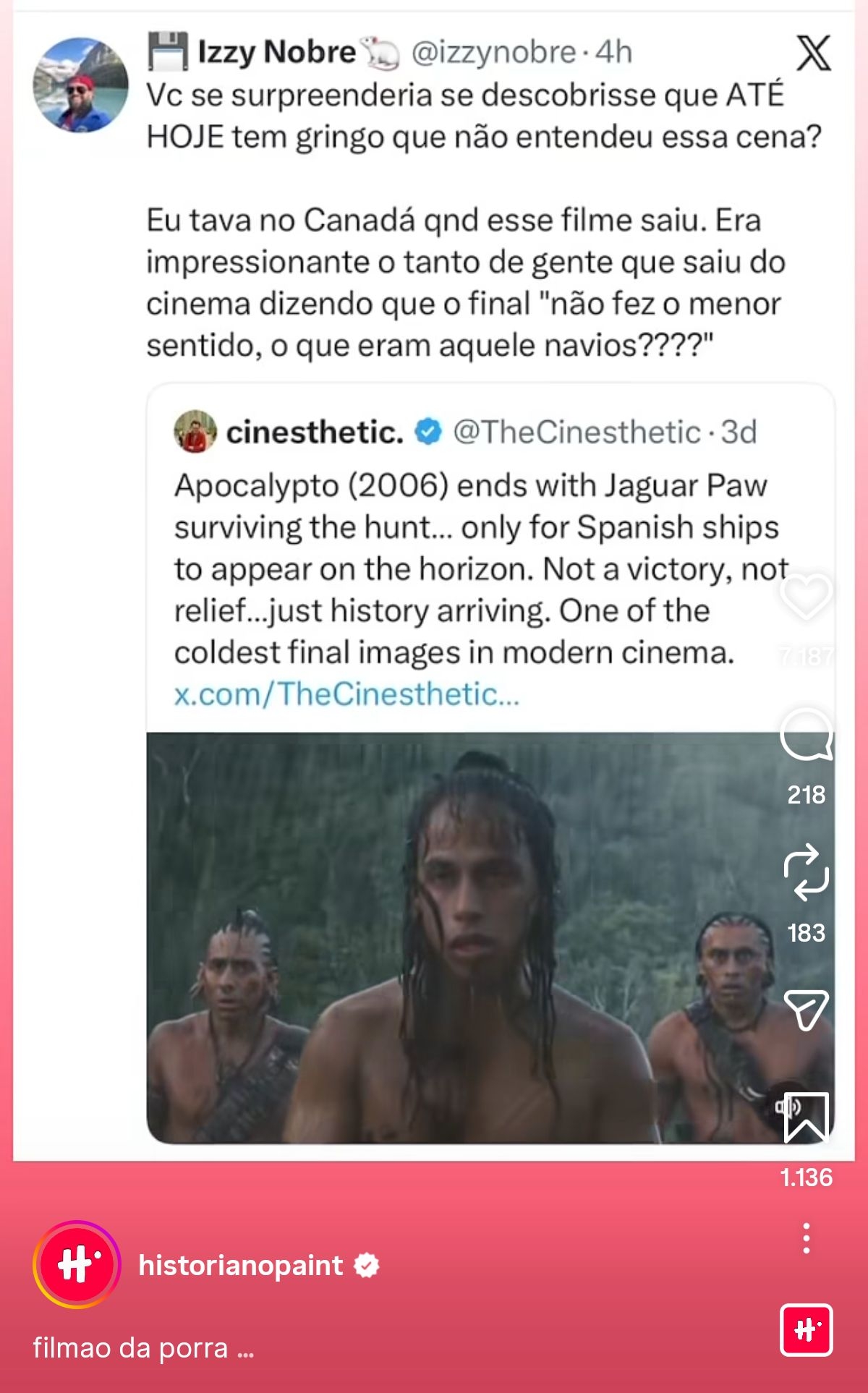Open historianopaint profile picture
Image resolution: width=868 pixels, height=1393 pixels.
point(77,1264)
